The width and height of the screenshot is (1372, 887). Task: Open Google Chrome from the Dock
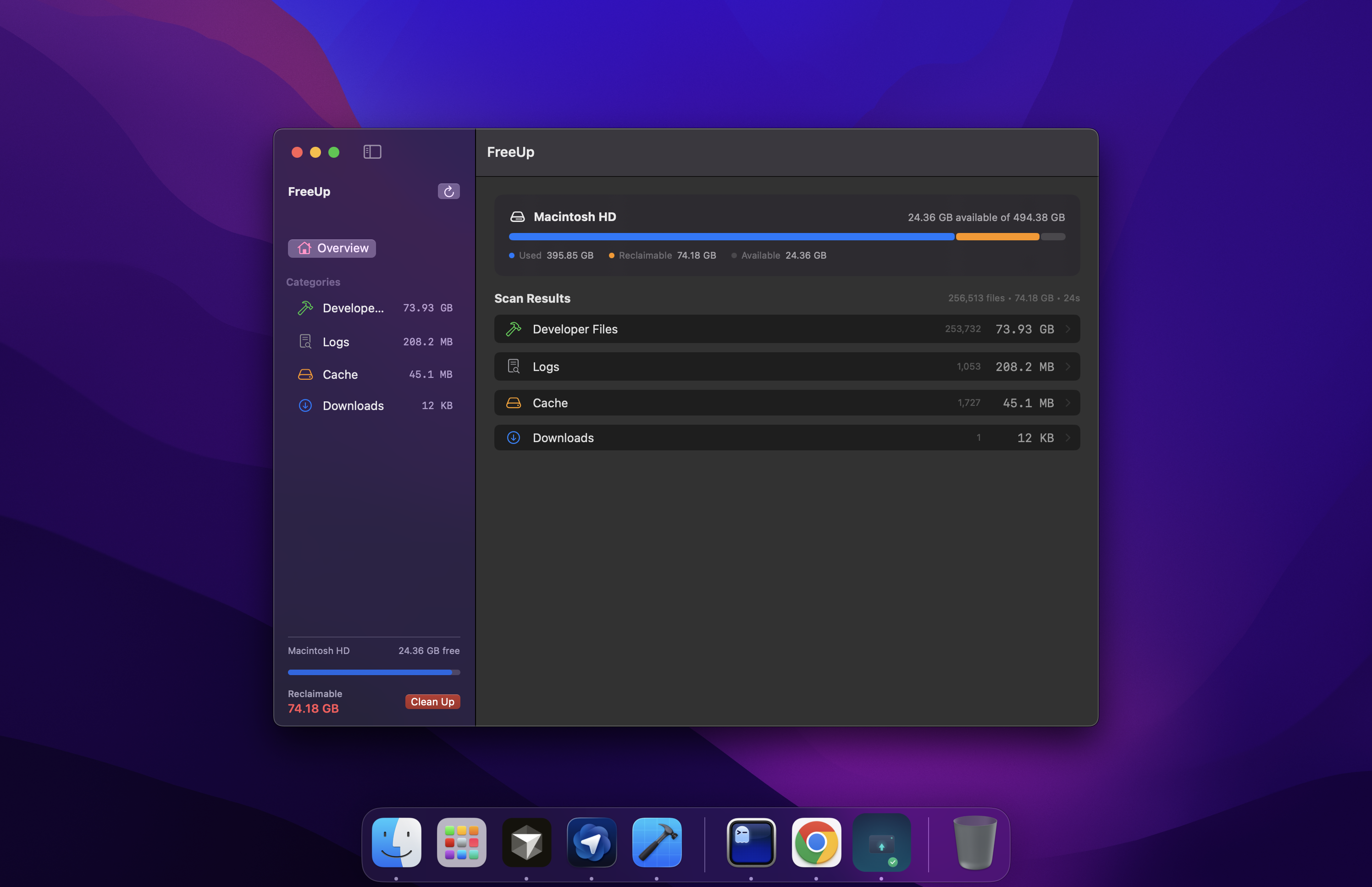[x=816, y=843]
